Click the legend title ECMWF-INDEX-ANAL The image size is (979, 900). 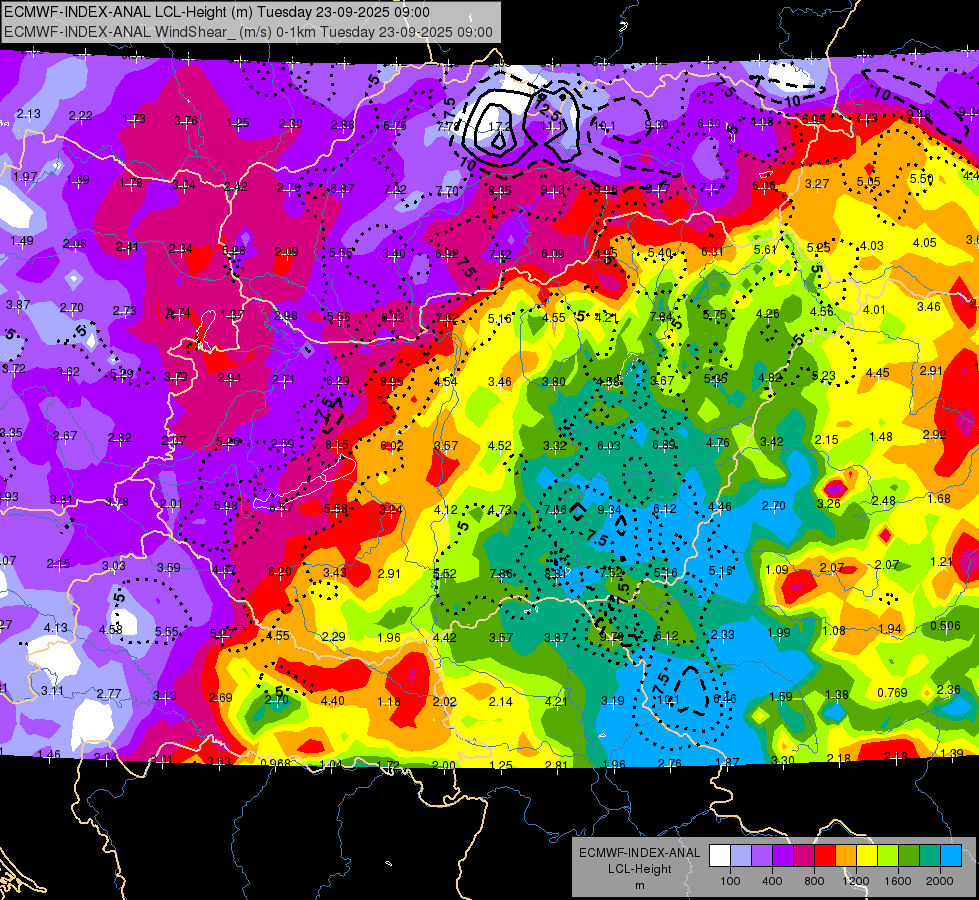tap(639, 853)
